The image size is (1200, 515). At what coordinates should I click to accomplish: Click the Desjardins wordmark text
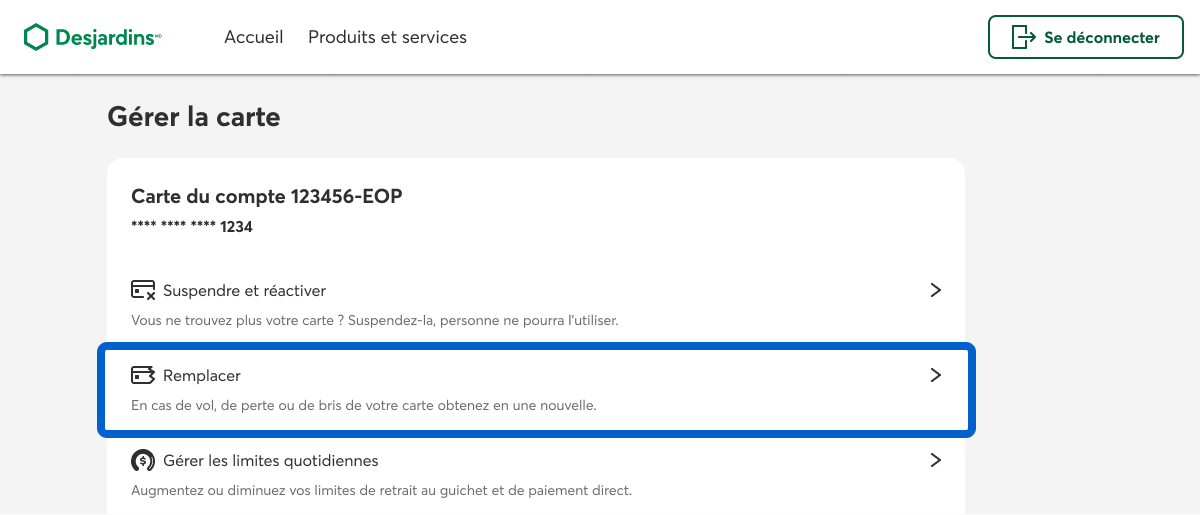pos(107,38)
